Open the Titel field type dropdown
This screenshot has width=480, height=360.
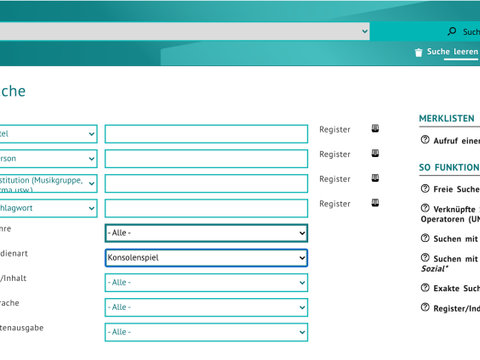pos(48,134)
